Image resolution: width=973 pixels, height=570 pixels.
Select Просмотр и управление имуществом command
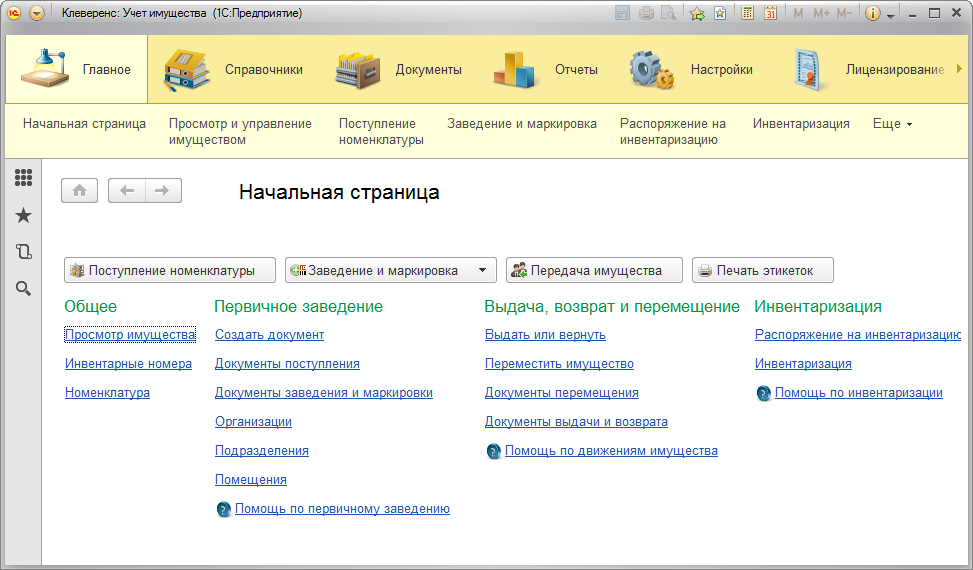(x=240, y=131)
